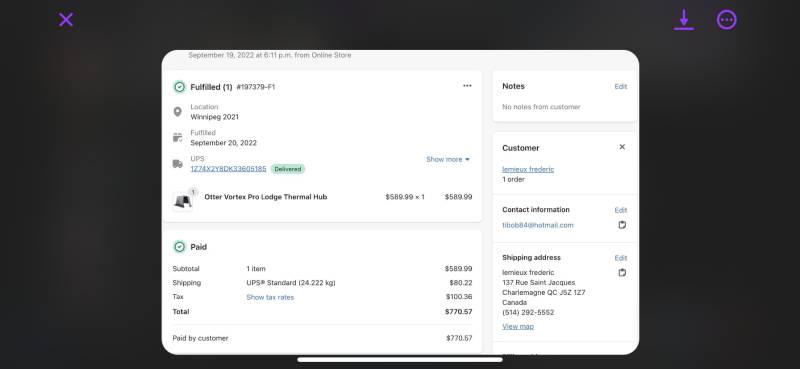
Task: Open lemieux frederic customer profile link
Action: [x=528, y=169]
